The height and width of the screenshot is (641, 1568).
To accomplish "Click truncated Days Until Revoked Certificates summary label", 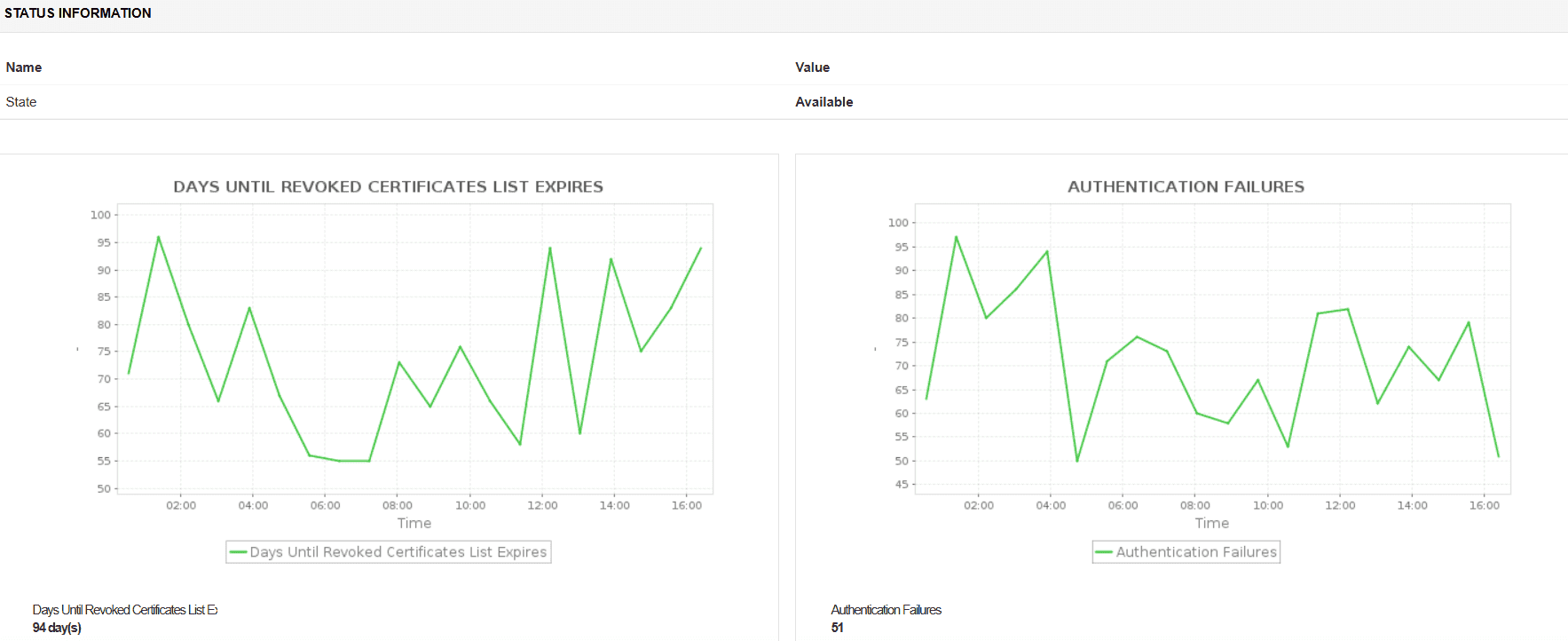I will [x=124, y=610].
